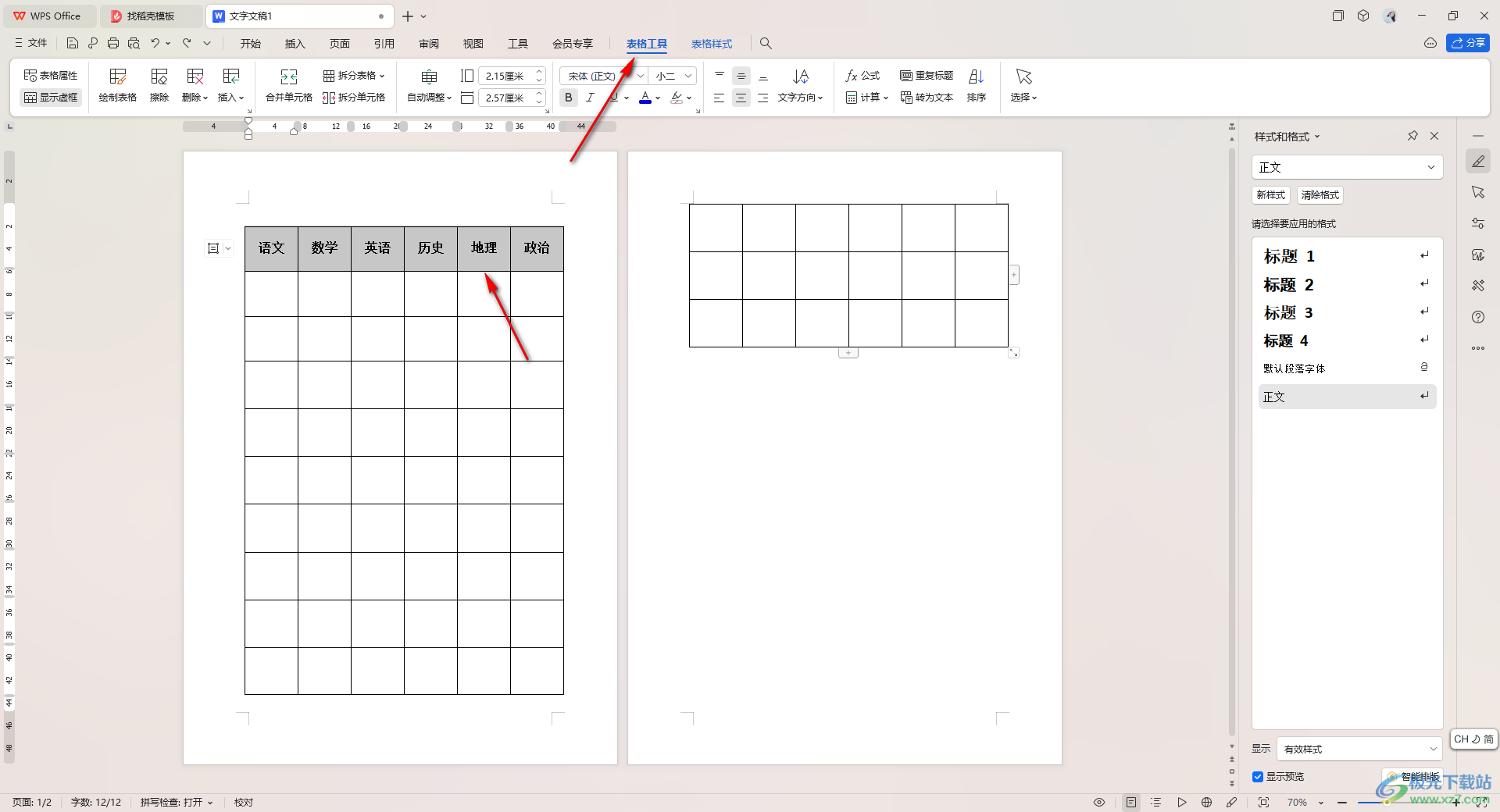Click Split Cells (拆分单元格)
The width and height of the screenshot is (1500, 812).
coord(354,98)
